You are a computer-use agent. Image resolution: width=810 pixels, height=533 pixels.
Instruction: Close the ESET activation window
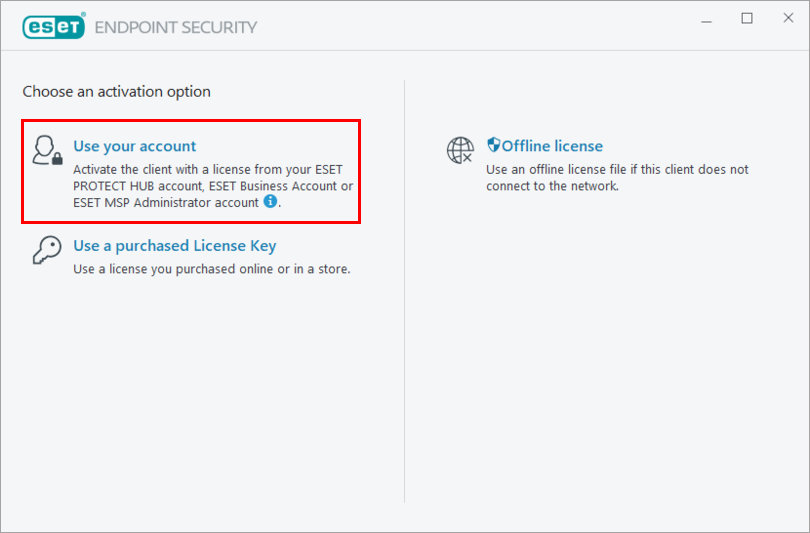[785, 19]
